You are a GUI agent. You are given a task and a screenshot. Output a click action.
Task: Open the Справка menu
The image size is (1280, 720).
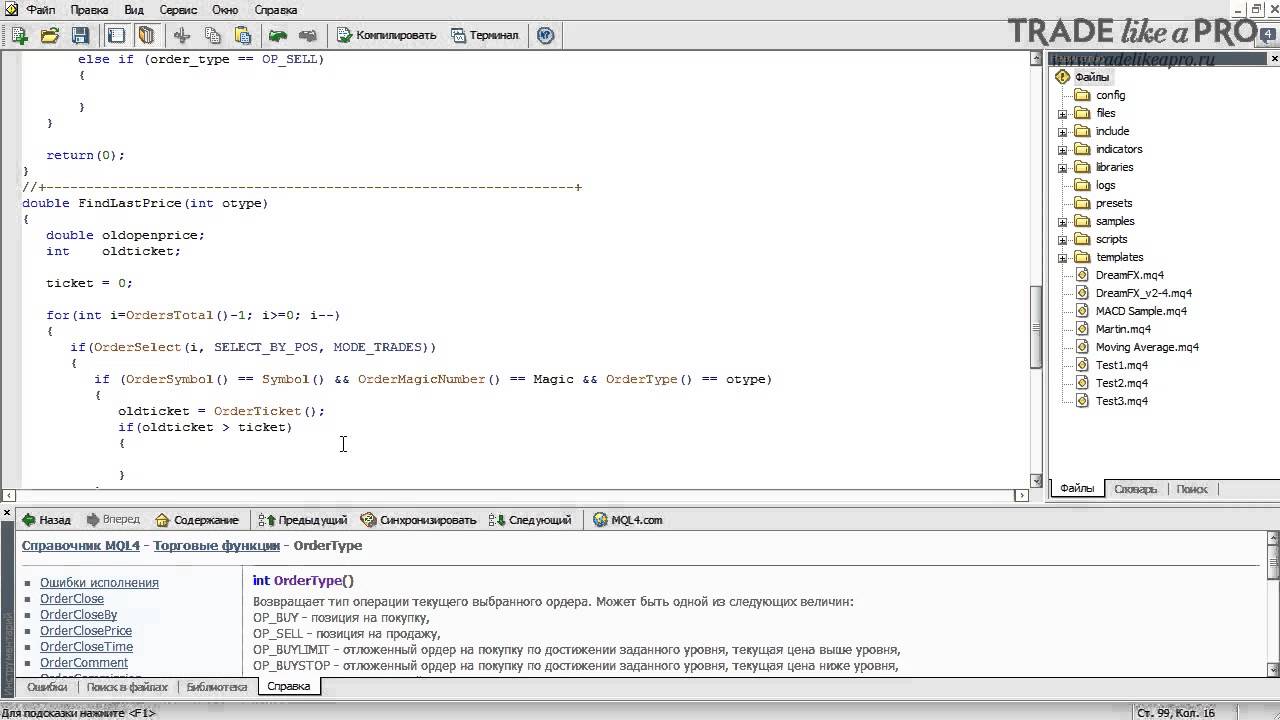276,9
